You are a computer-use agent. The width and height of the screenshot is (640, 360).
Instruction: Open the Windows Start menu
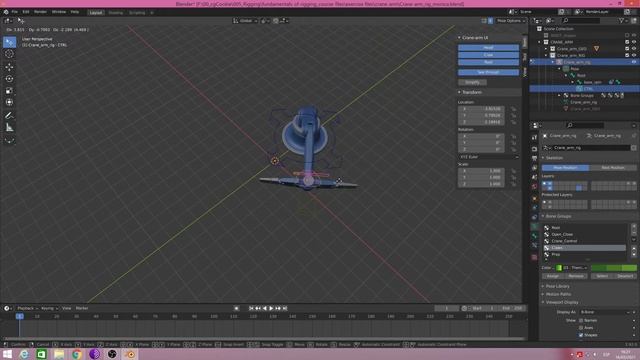7,354
